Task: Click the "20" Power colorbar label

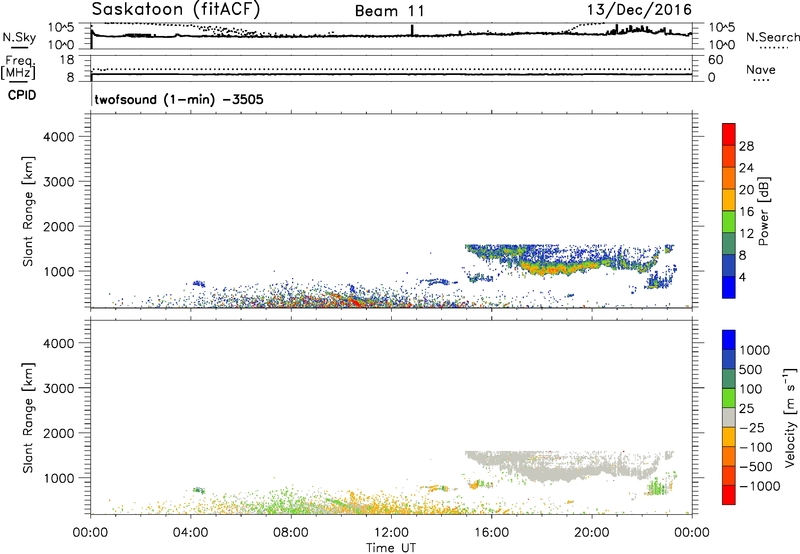Action: [x=746, y=190]
